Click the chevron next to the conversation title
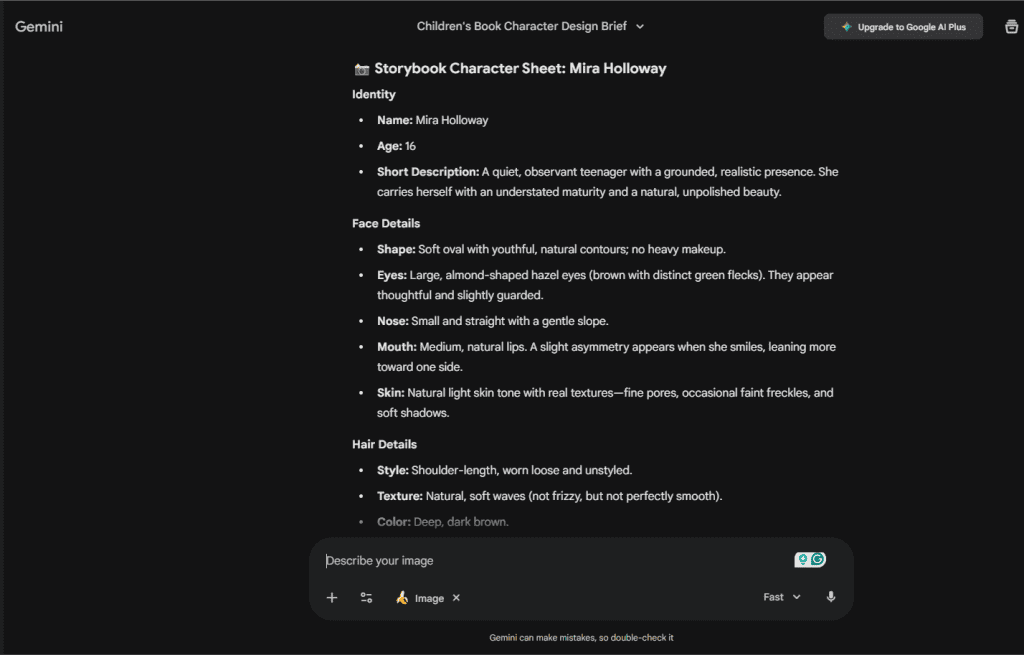 pyautogui.click(x=640, y=27)
